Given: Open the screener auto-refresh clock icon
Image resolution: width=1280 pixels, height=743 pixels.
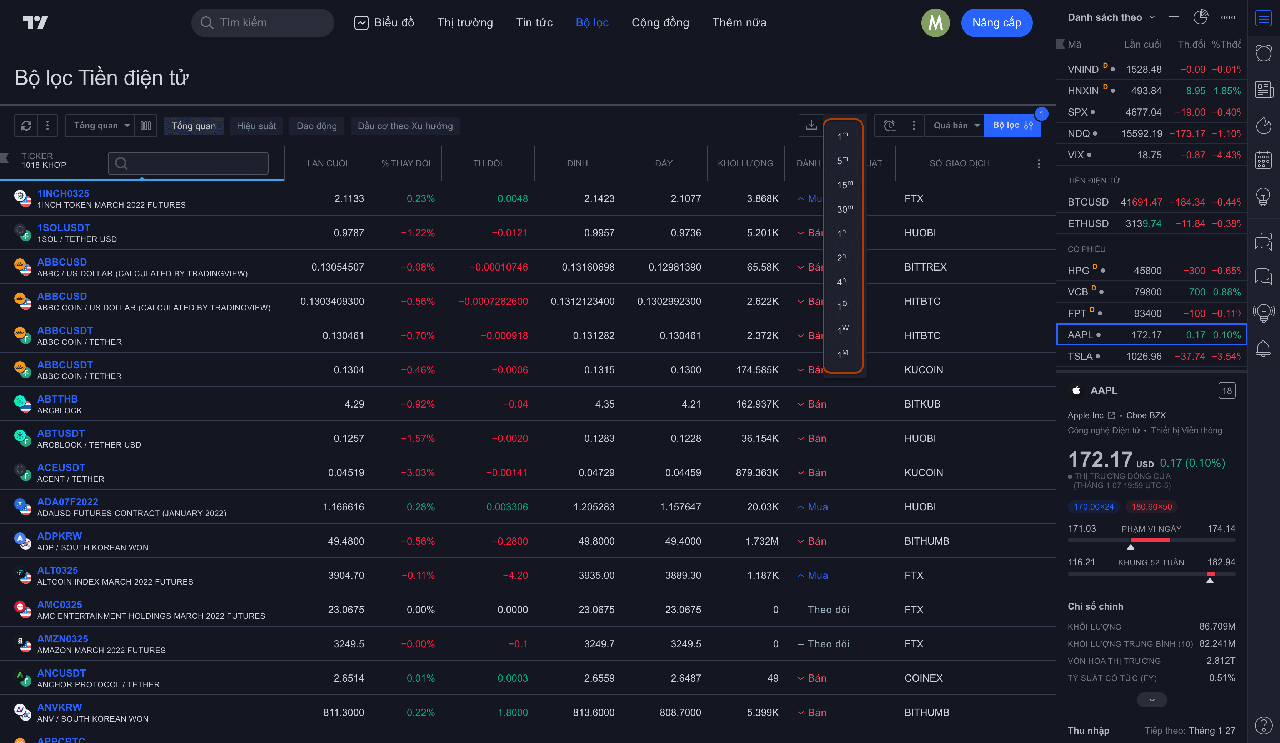Looking at the screenshot, I should pyautogui.click(x=889, y=126).
